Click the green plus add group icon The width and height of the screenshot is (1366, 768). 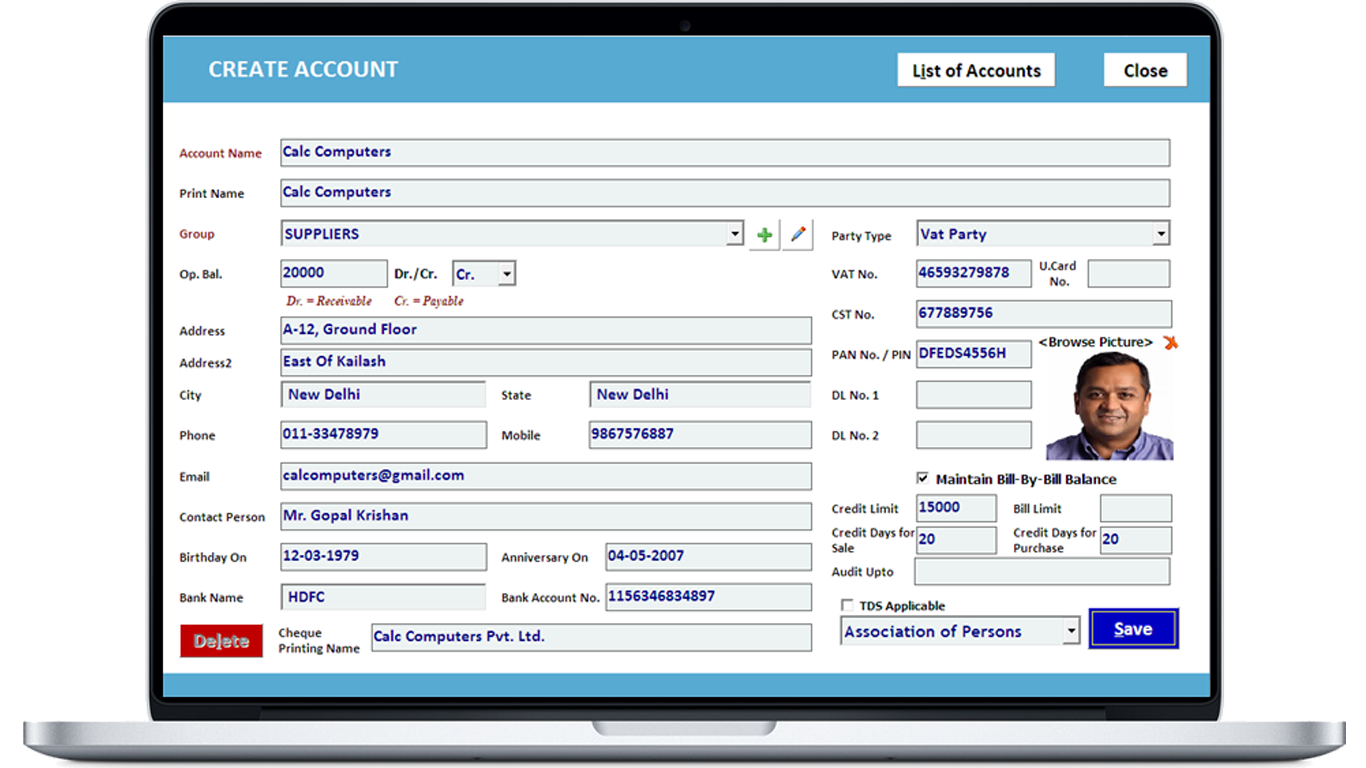764,235
